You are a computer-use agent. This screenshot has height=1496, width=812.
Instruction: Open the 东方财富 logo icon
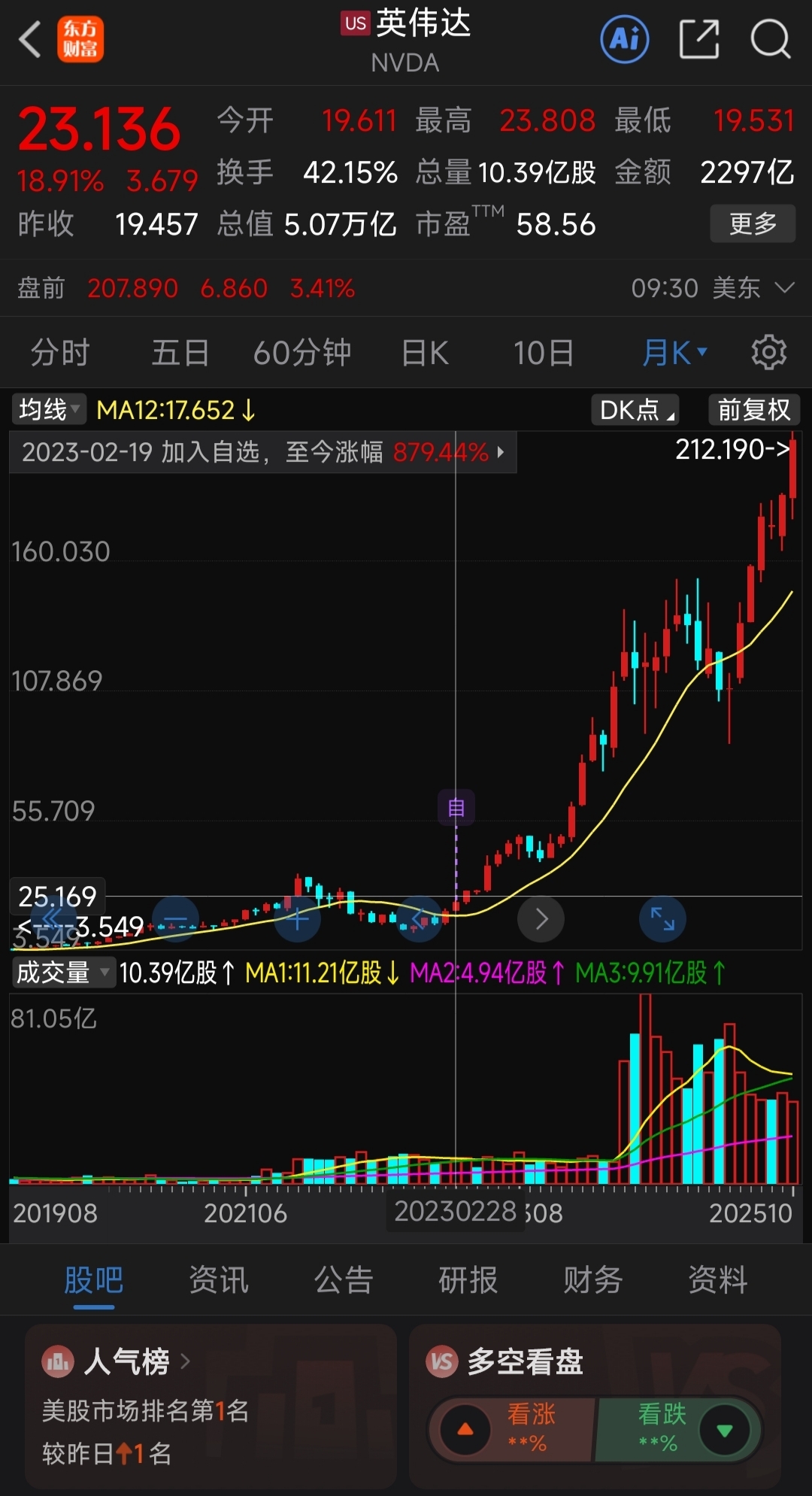pyautogui.click(x=80, y=39)
